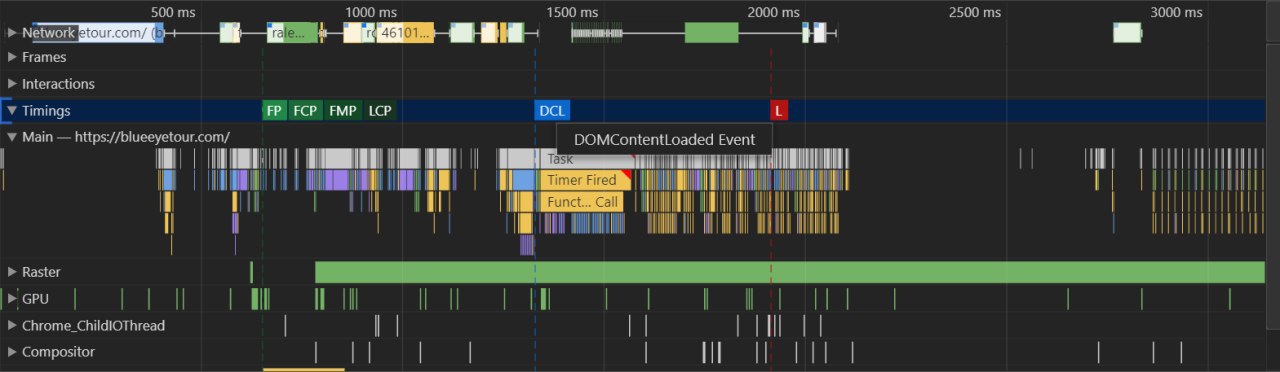The height and width of the screenshot is (372, 1280).
Task: Select the 46101... network request
Action: click(x=406, y=32)
